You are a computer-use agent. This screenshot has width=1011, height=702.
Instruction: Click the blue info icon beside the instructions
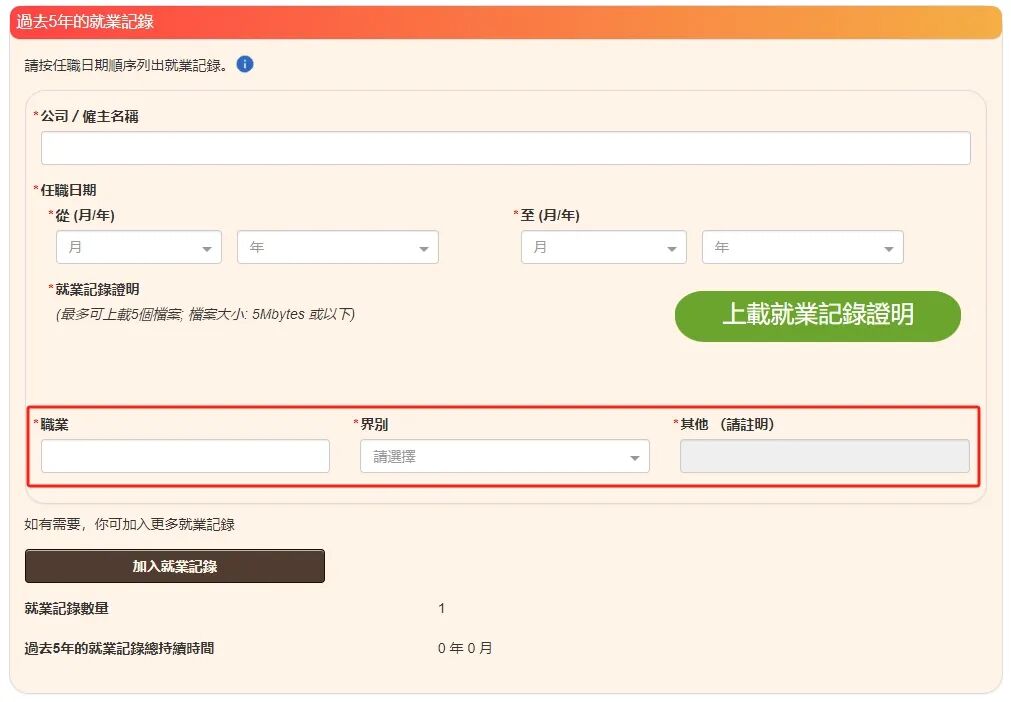click(x=243, y=65)
